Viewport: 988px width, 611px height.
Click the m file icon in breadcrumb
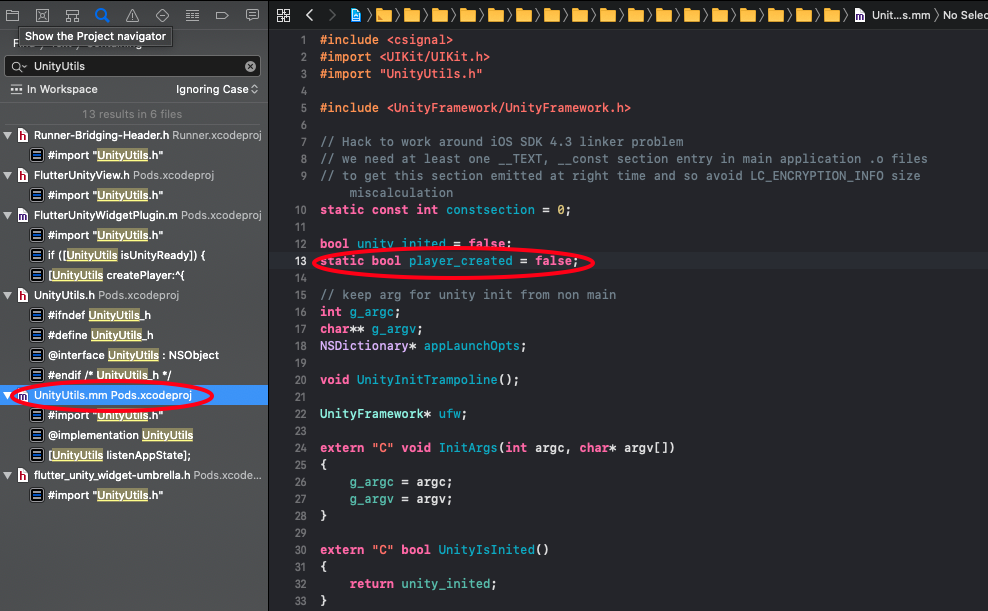pos(859,16)
